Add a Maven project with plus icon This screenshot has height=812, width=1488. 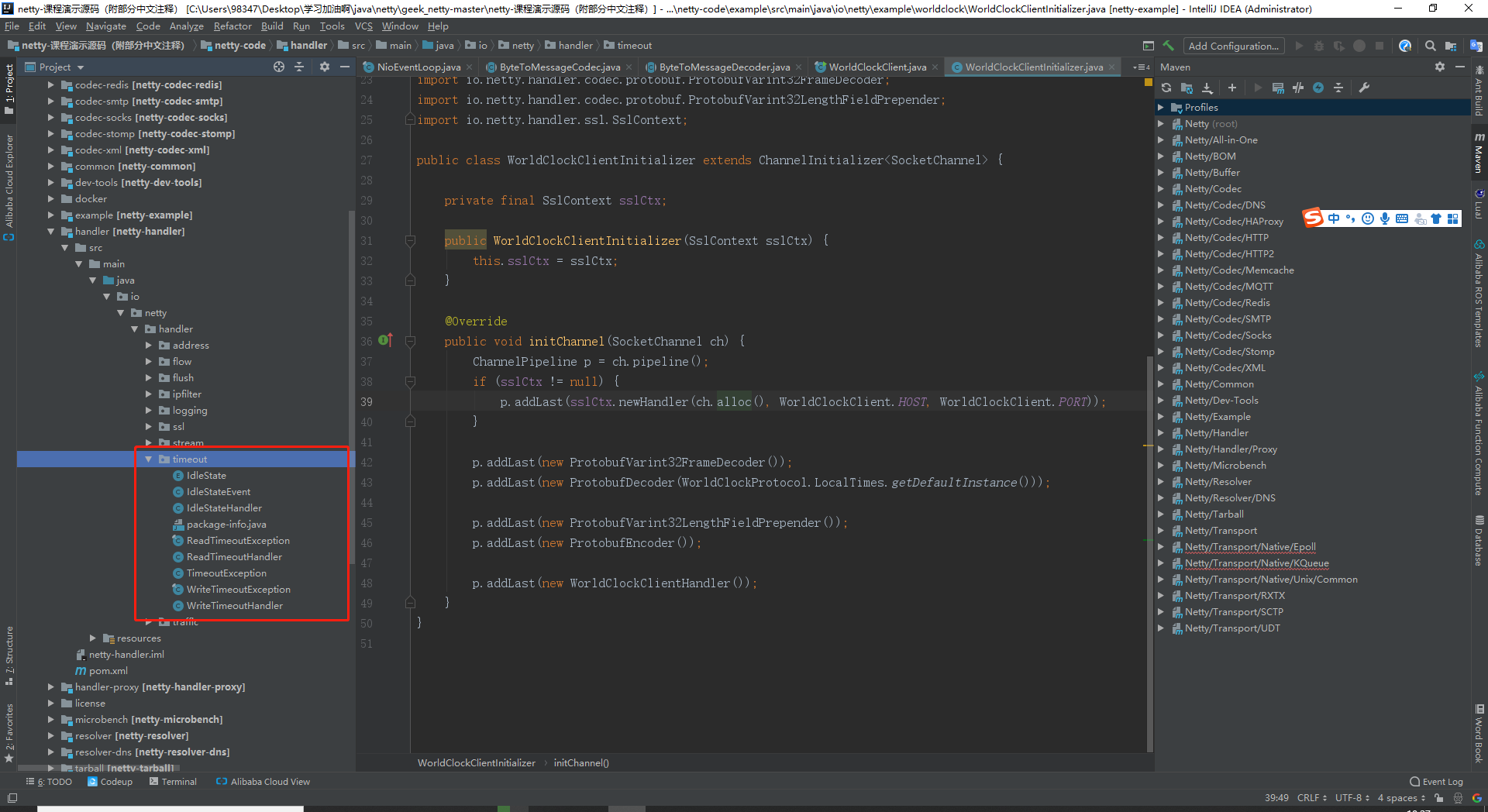tap(1232, 88)
